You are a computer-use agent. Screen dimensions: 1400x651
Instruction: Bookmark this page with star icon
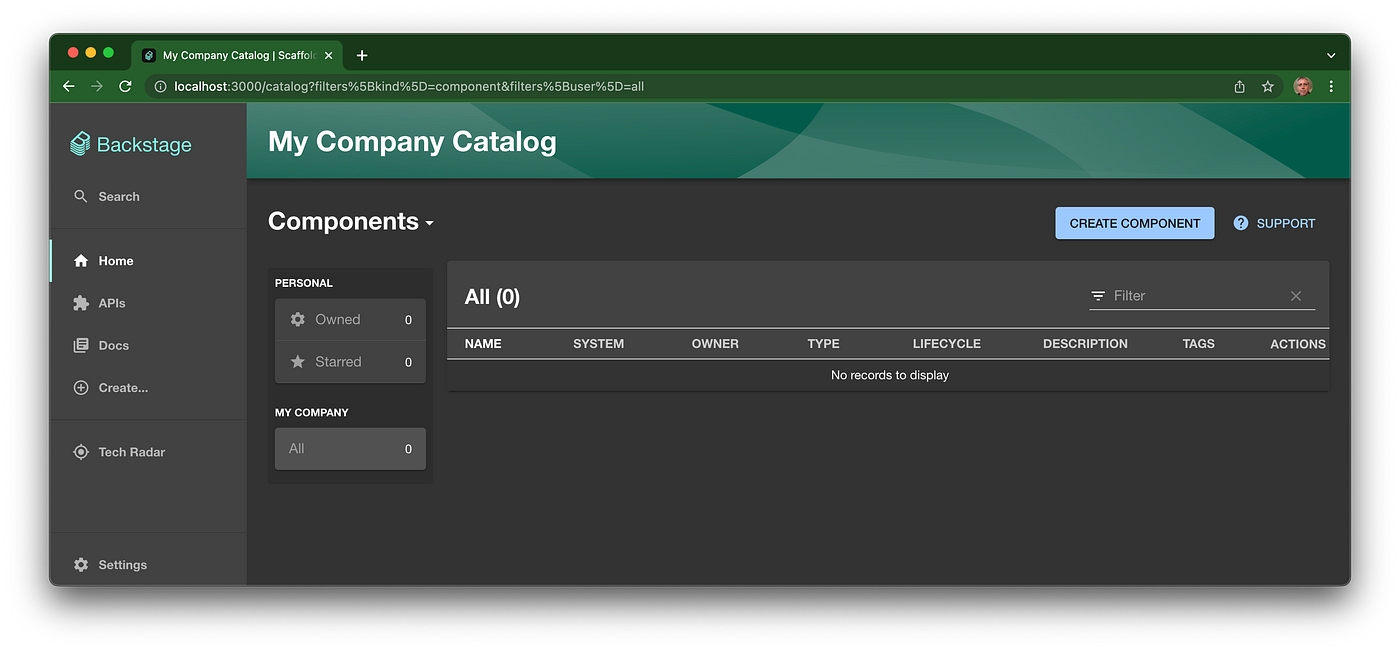pos(1267,86)
